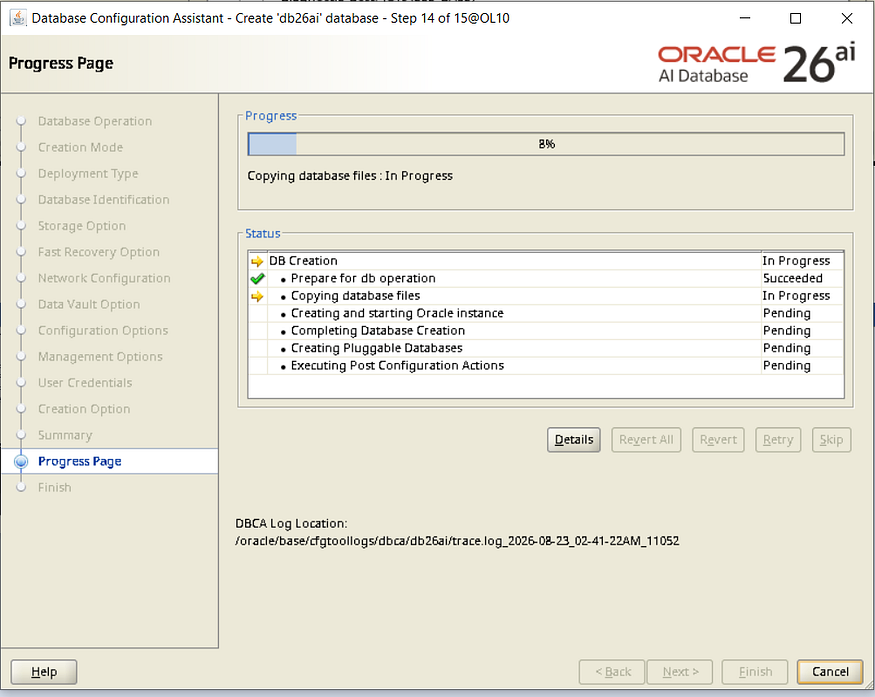The height and width of the screenshot is (697, 875).
Task: Click 'Completing Database Creation' row
Action: [546, 331]
